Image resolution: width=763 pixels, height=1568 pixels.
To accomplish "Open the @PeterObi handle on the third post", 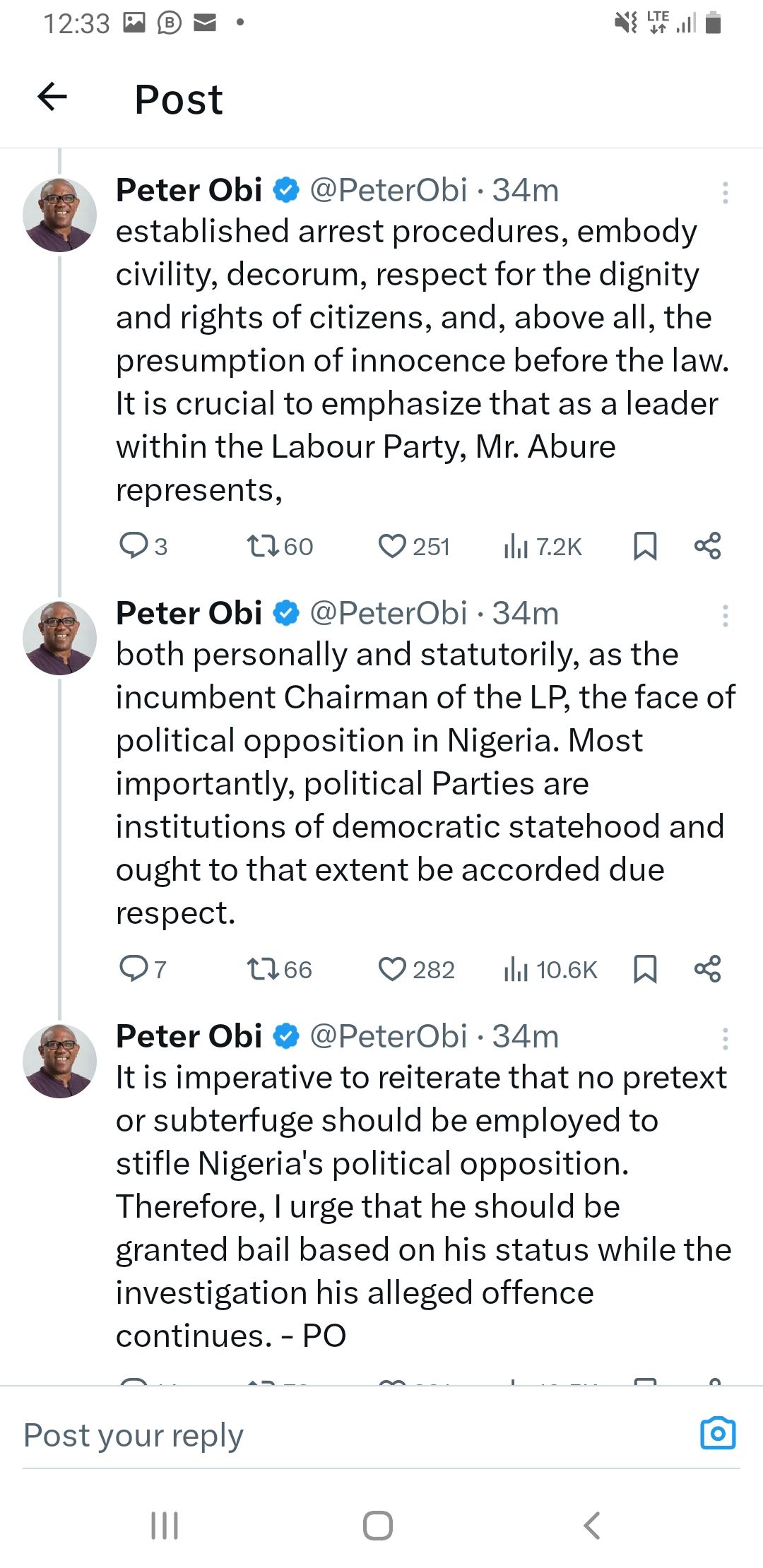I will (389, 1036).
